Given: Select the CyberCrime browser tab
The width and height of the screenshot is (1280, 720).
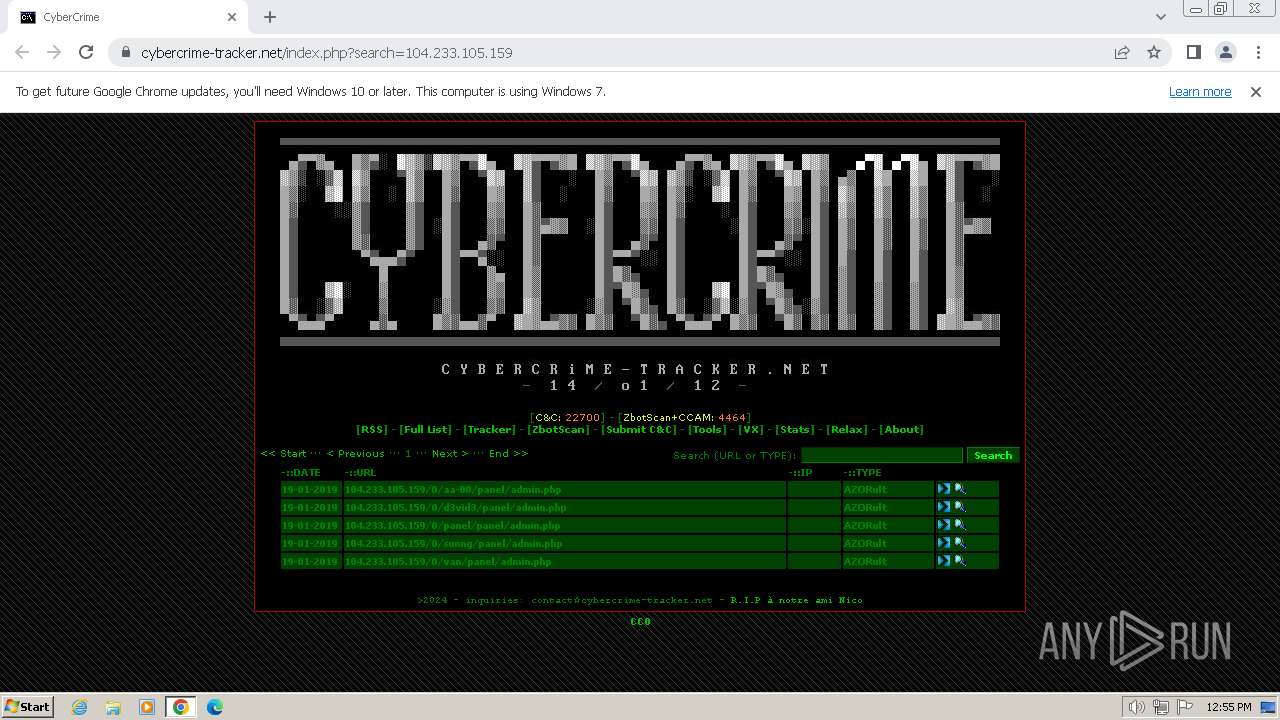Looking at the screenshot, I should tap(125, 17).
